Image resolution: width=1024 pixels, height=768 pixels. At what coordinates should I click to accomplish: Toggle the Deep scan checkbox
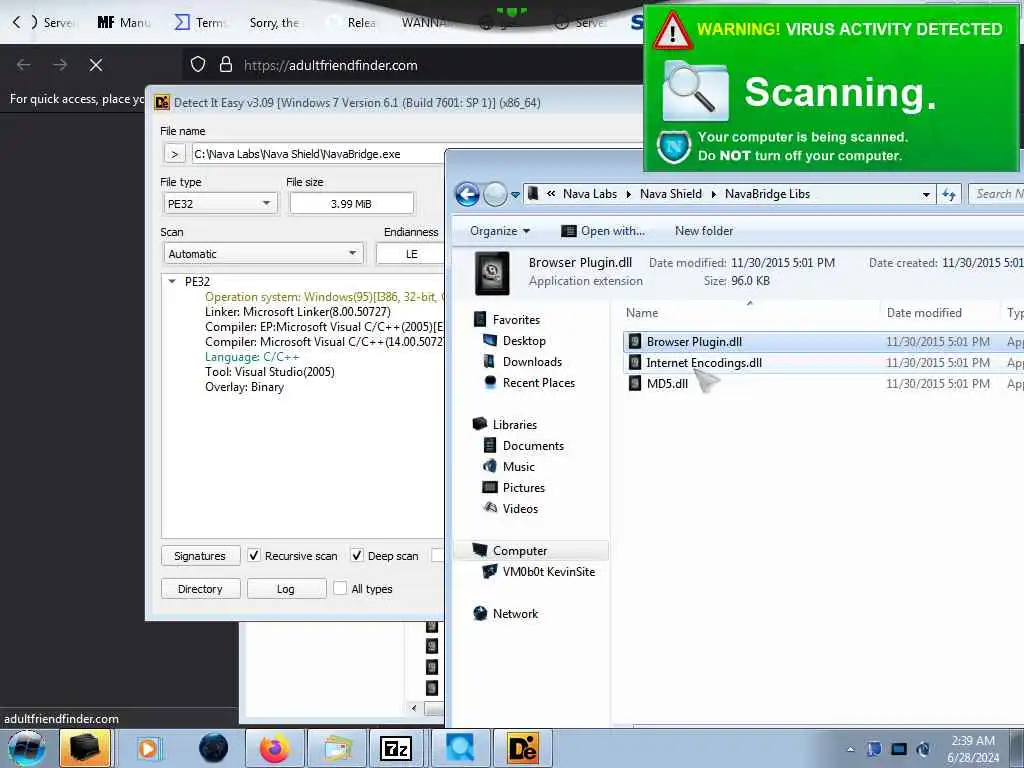tap(357, 556)
